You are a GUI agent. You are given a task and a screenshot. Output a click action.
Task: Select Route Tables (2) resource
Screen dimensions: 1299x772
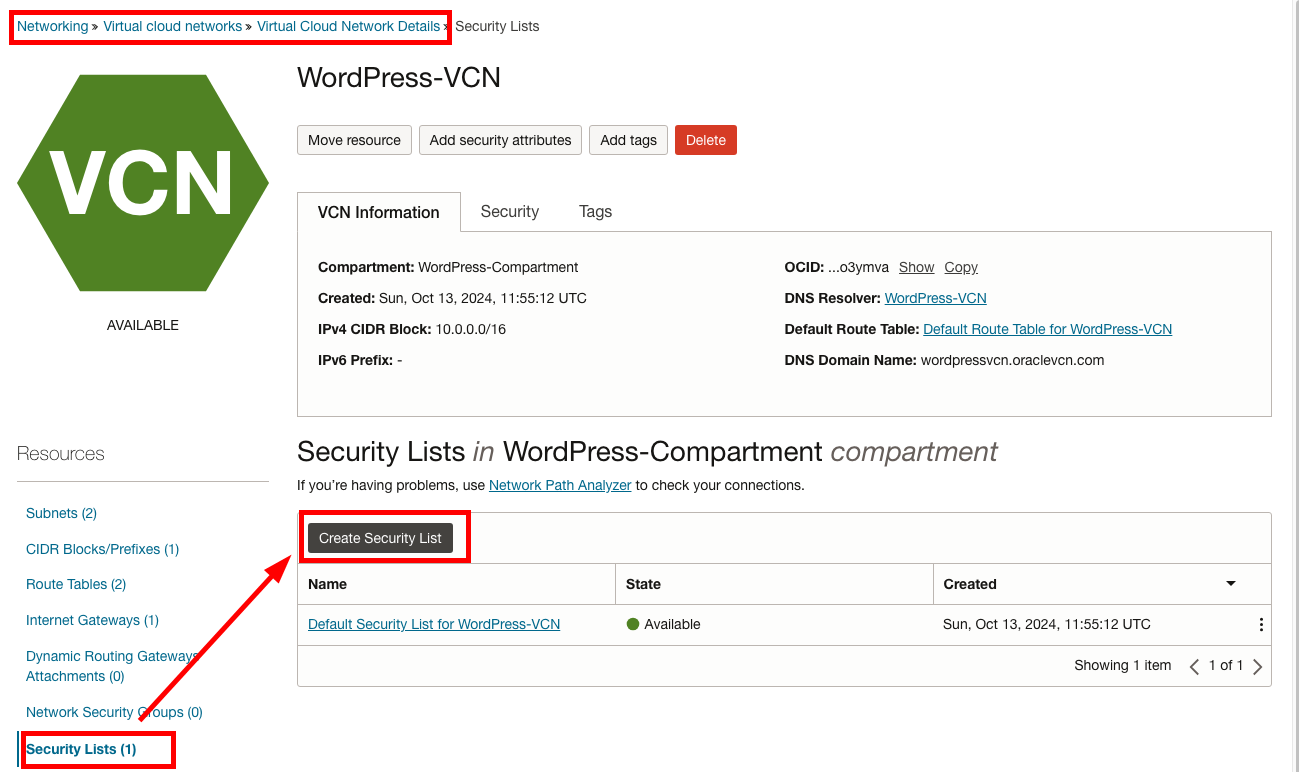[x=76, y=584]
